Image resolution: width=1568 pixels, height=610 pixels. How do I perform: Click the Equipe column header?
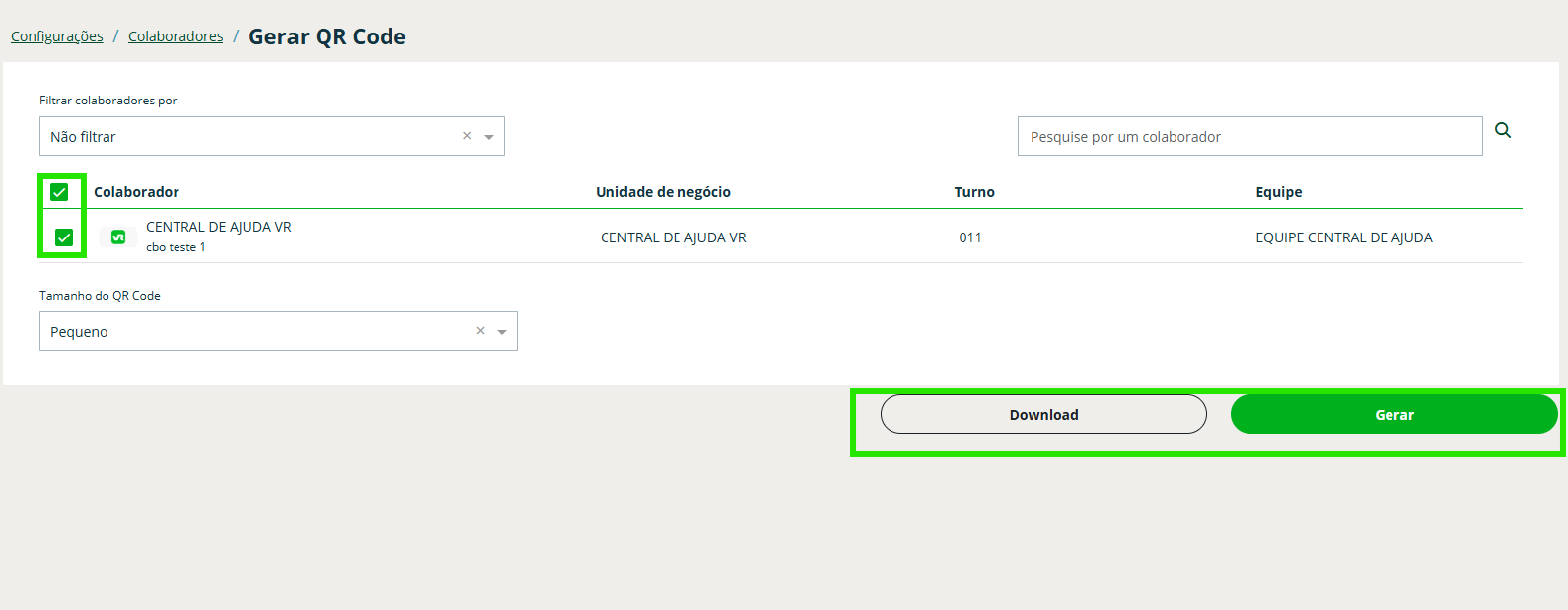(x=1278, y=192)
